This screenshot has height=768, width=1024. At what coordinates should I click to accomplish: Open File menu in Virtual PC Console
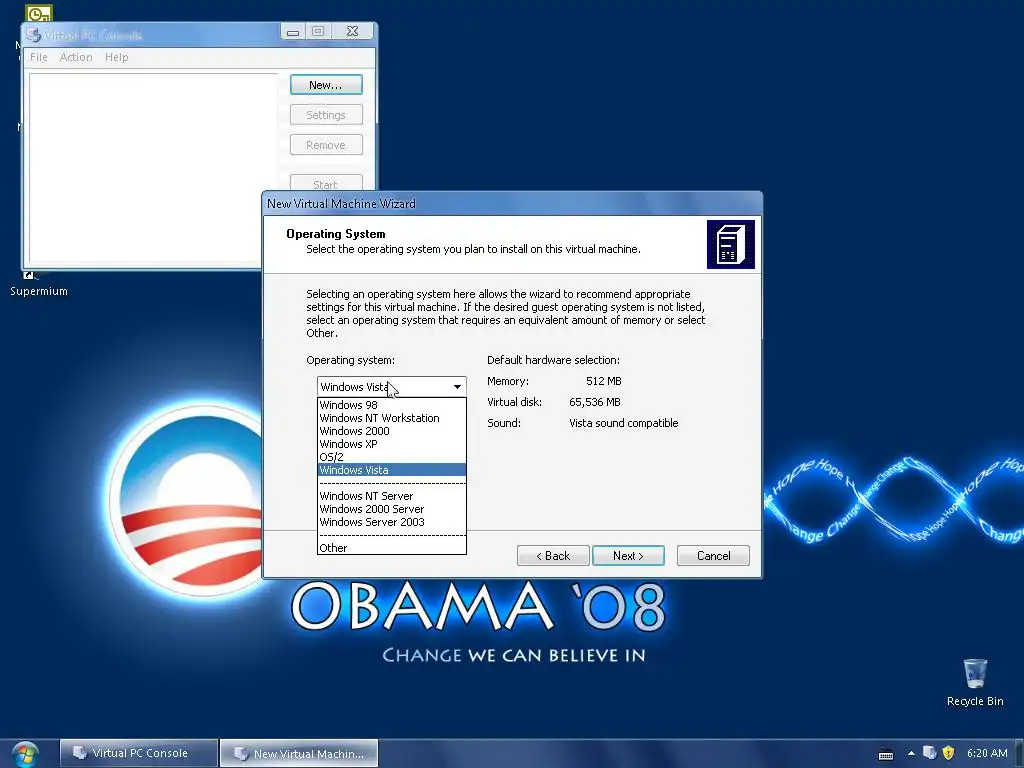pos(39,57)
